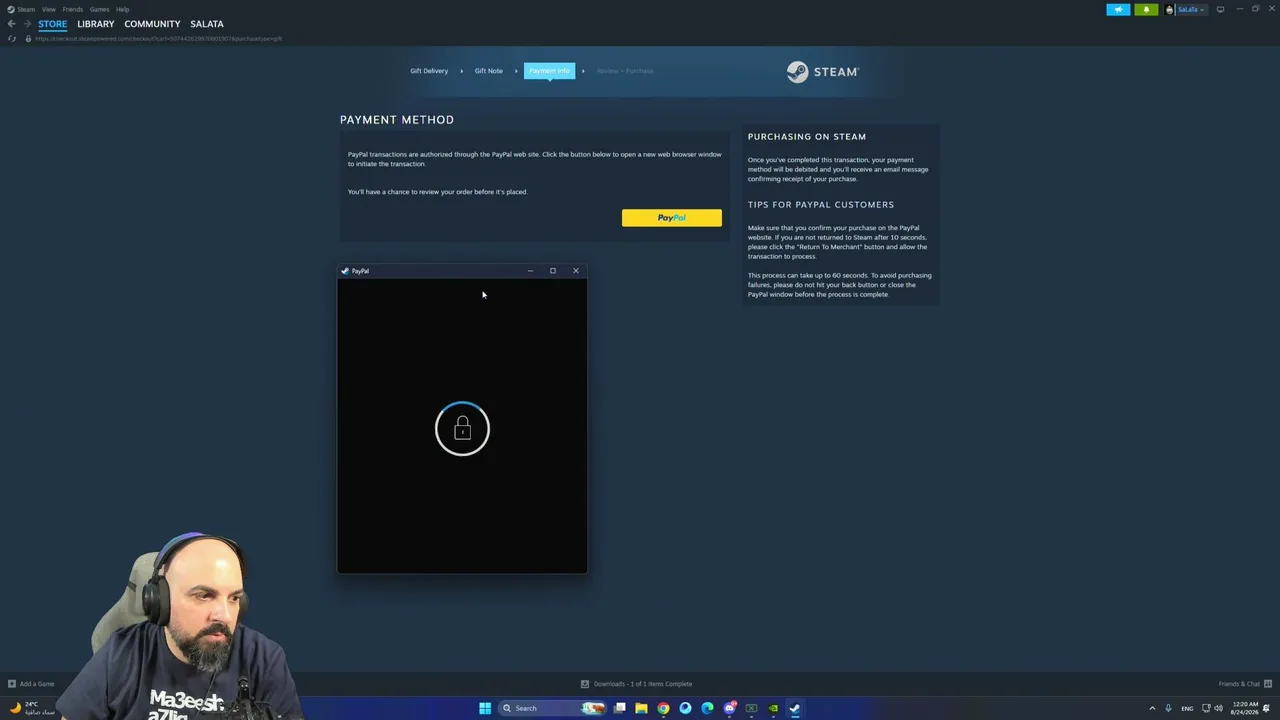The width and height of the screenshot is (1280, 720).
Task: Open Task View on the taskbar
Action: (x=620, y=708)
